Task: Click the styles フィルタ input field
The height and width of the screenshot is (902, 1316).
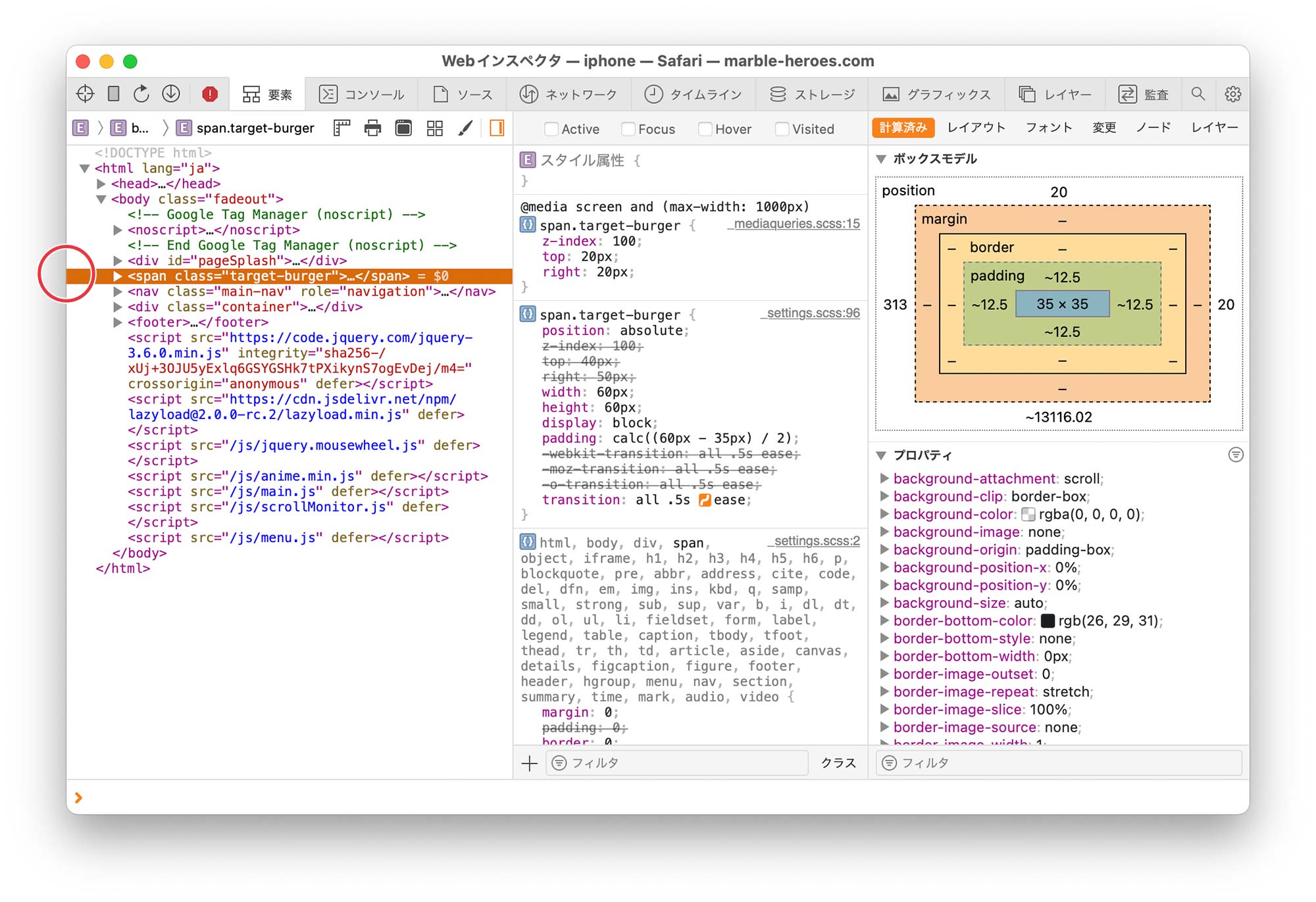Action: [678, 763]
